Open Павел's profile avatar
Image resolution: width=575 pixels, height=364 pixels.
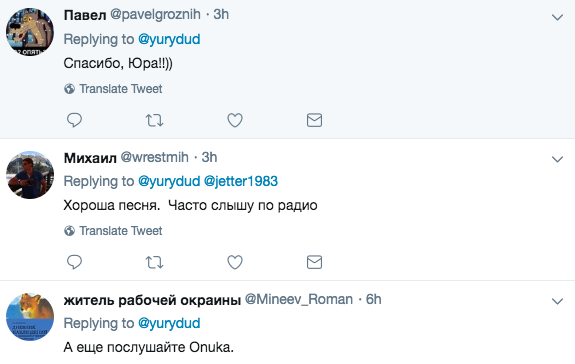point(30,32)
